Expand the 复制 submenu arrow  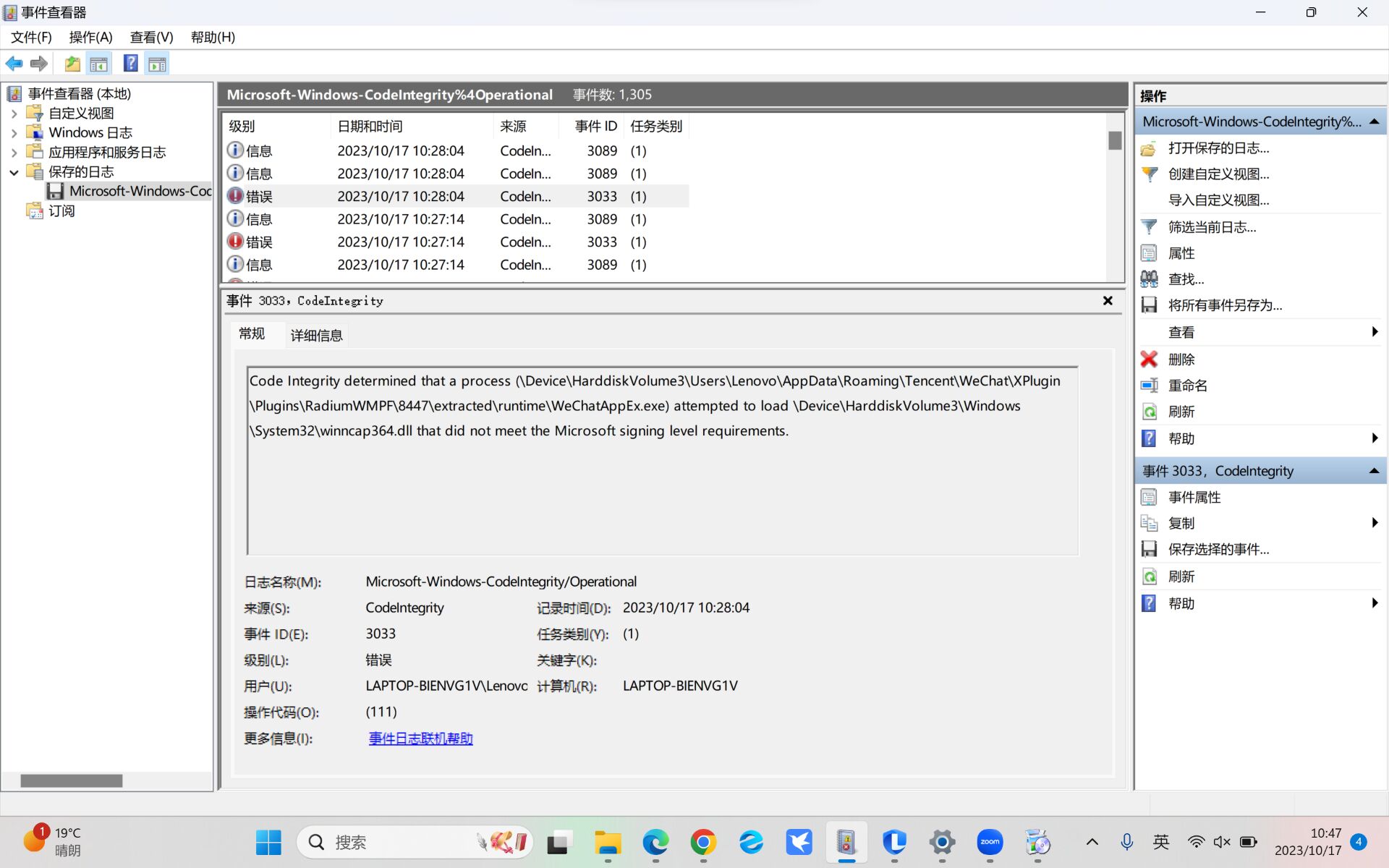click(1375, 523)
